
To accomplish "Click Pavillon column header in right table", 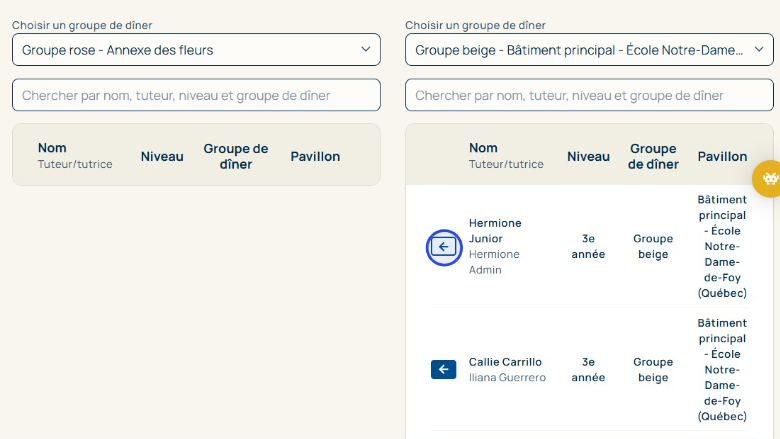I will pyautogui.click(x=722, y=156).
